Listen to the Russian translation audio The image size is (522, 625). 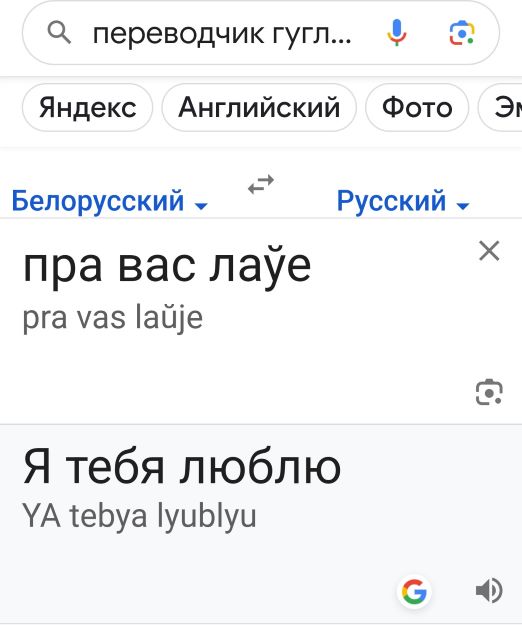pos(489,590)
